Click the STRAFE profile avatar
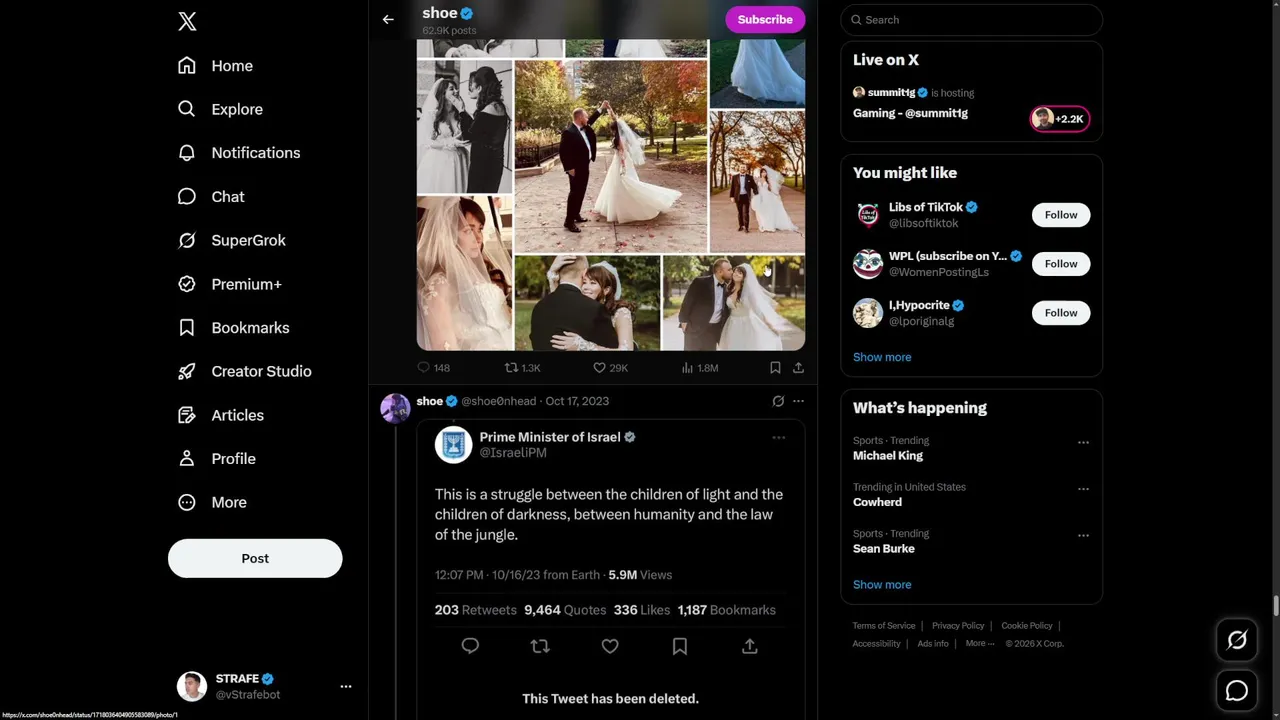The image size is (1280, 720). pyautogui.click(x=192, y=686)
